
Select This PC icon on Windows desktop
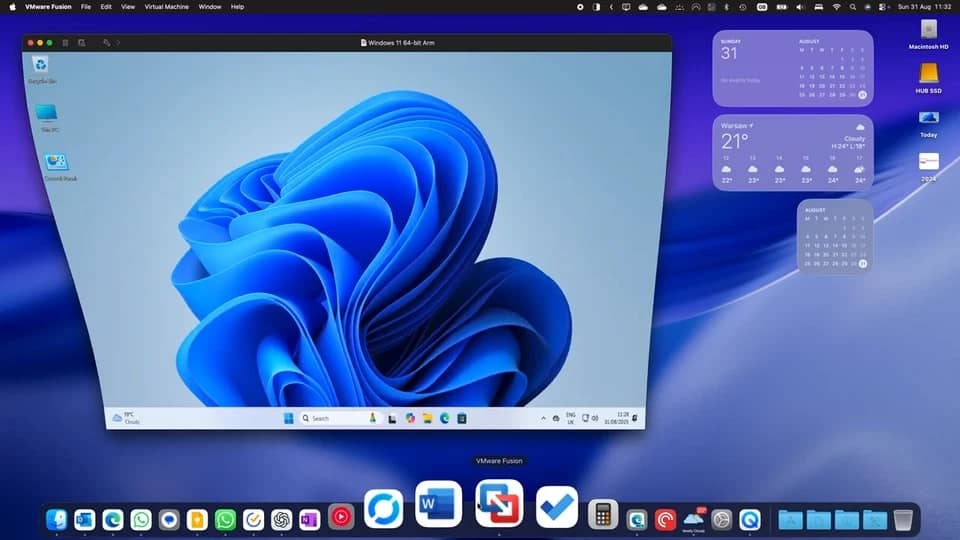coord(48,118)
